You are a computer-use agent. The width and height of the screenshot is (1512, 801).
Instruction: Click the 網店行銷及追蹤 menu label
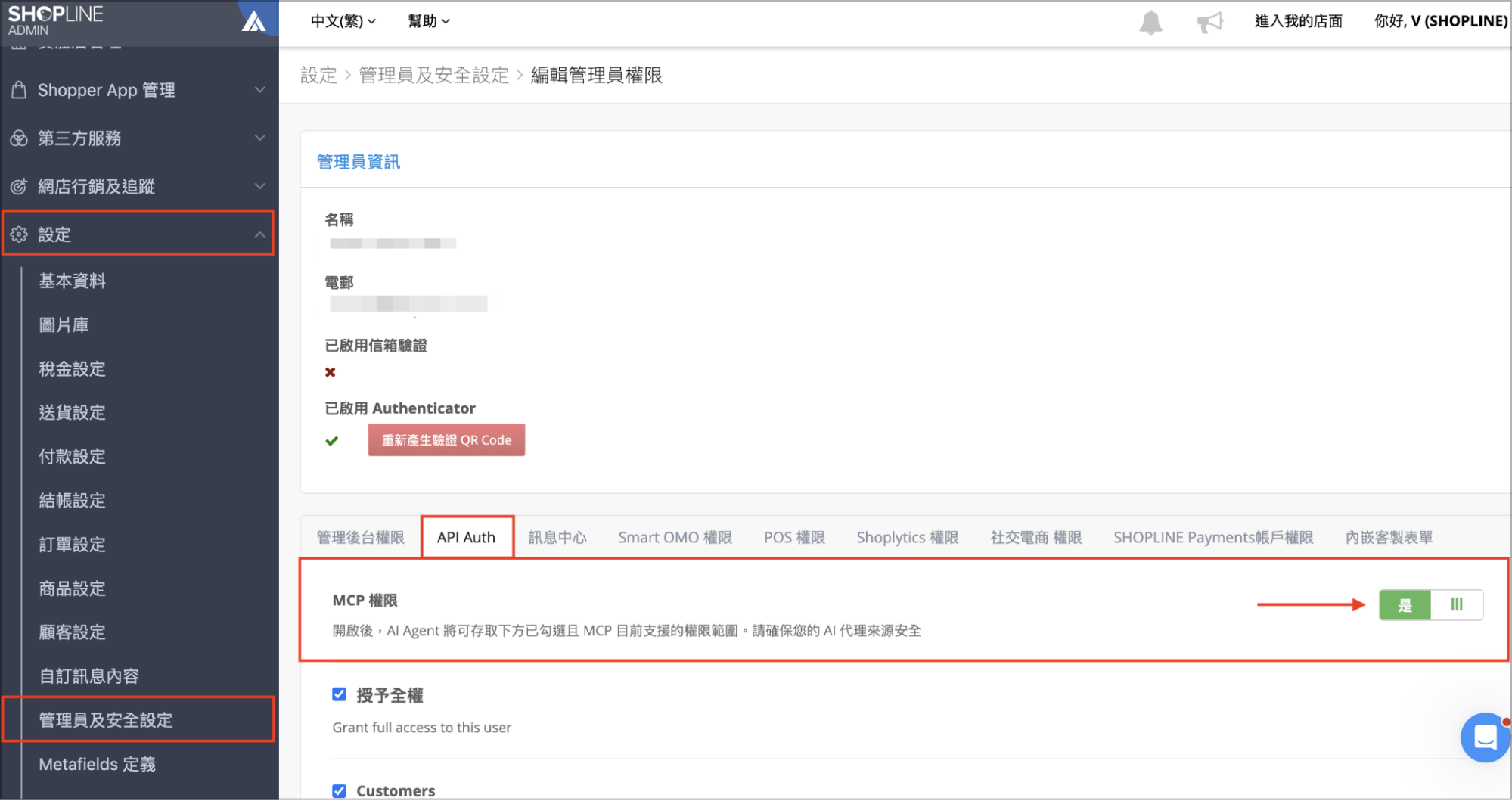point(96,186)
